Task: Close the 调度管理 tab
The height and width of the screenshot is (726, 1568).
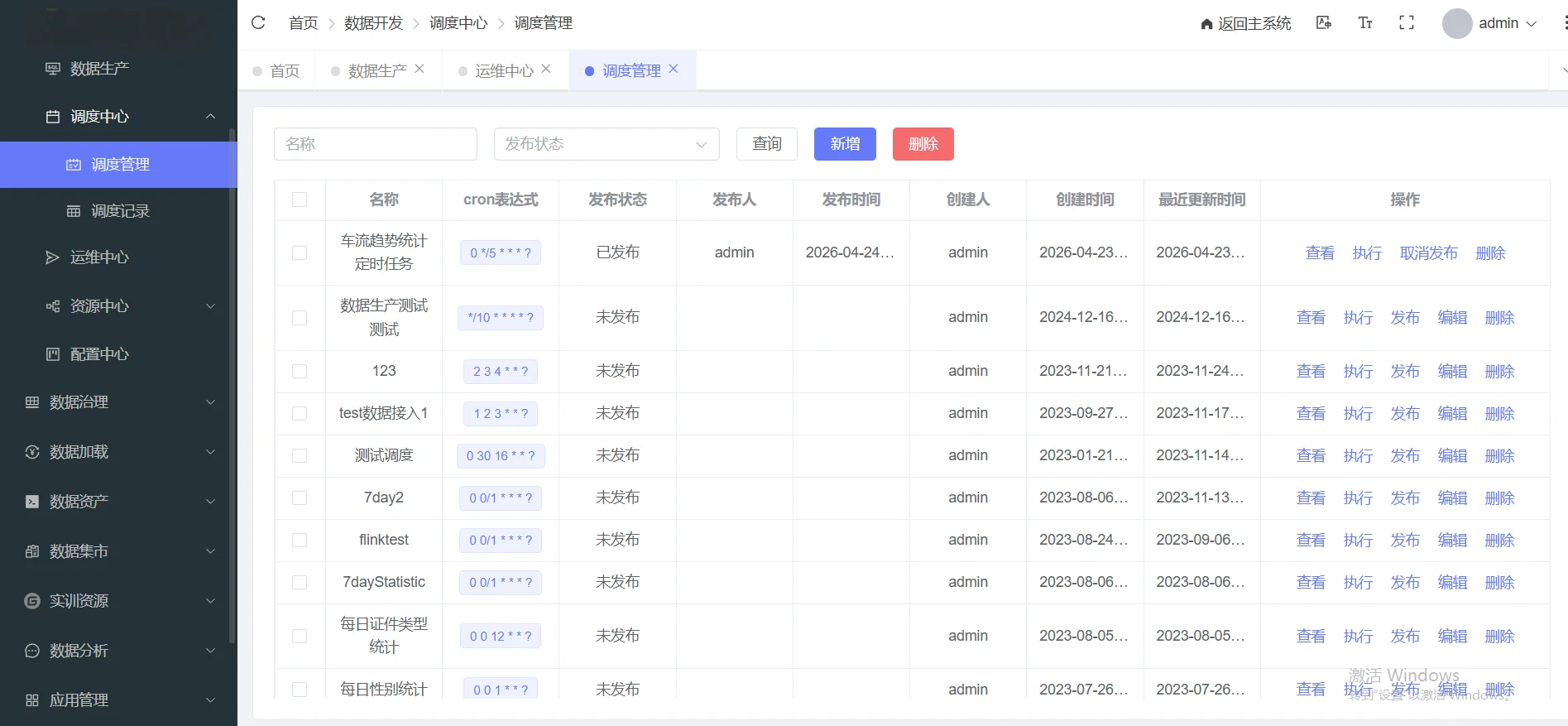Action: point(674,69)
